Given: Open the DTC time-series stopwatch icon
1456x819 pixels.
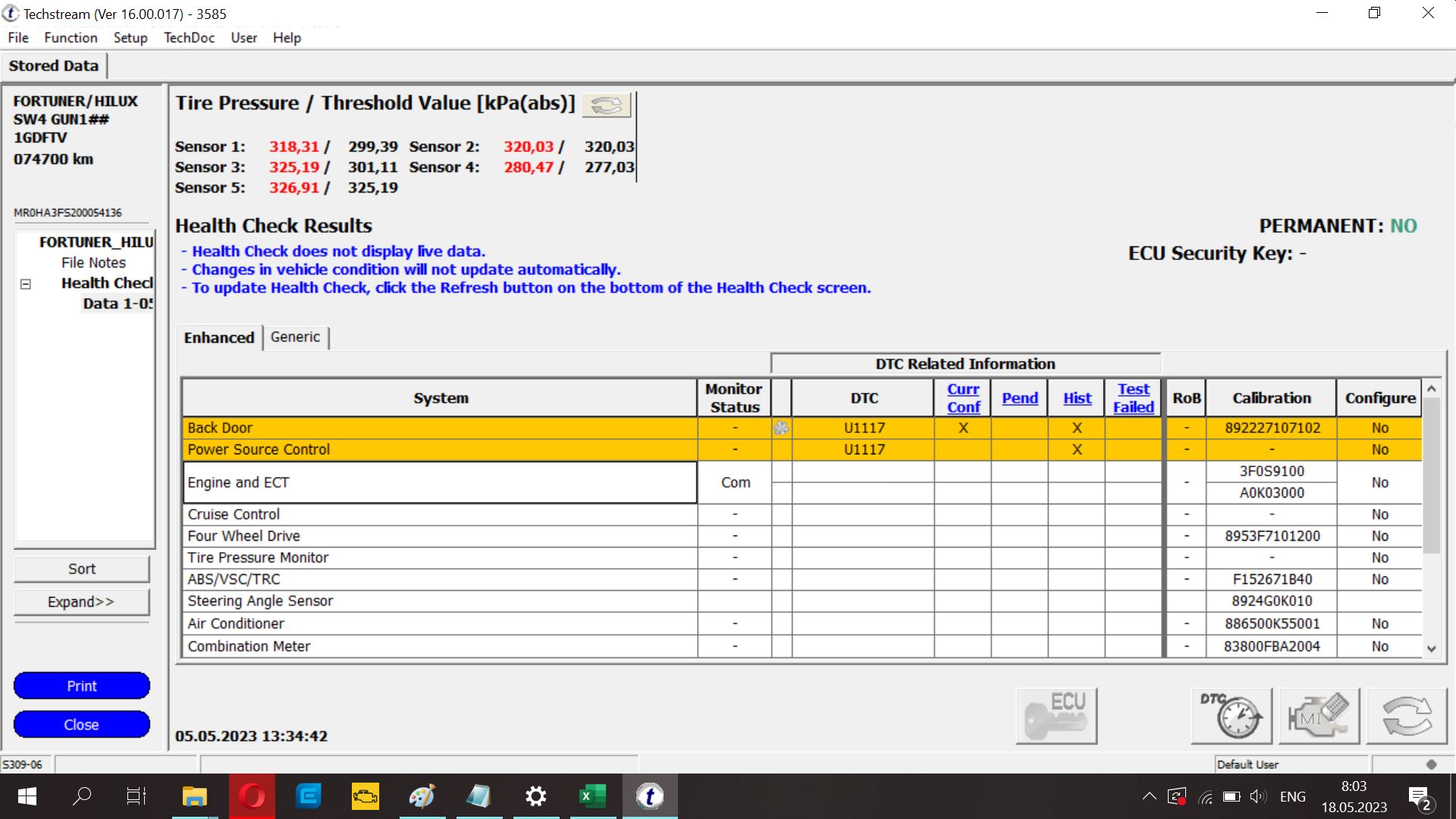Looking at the screenshot, I should click(1232, 715).
